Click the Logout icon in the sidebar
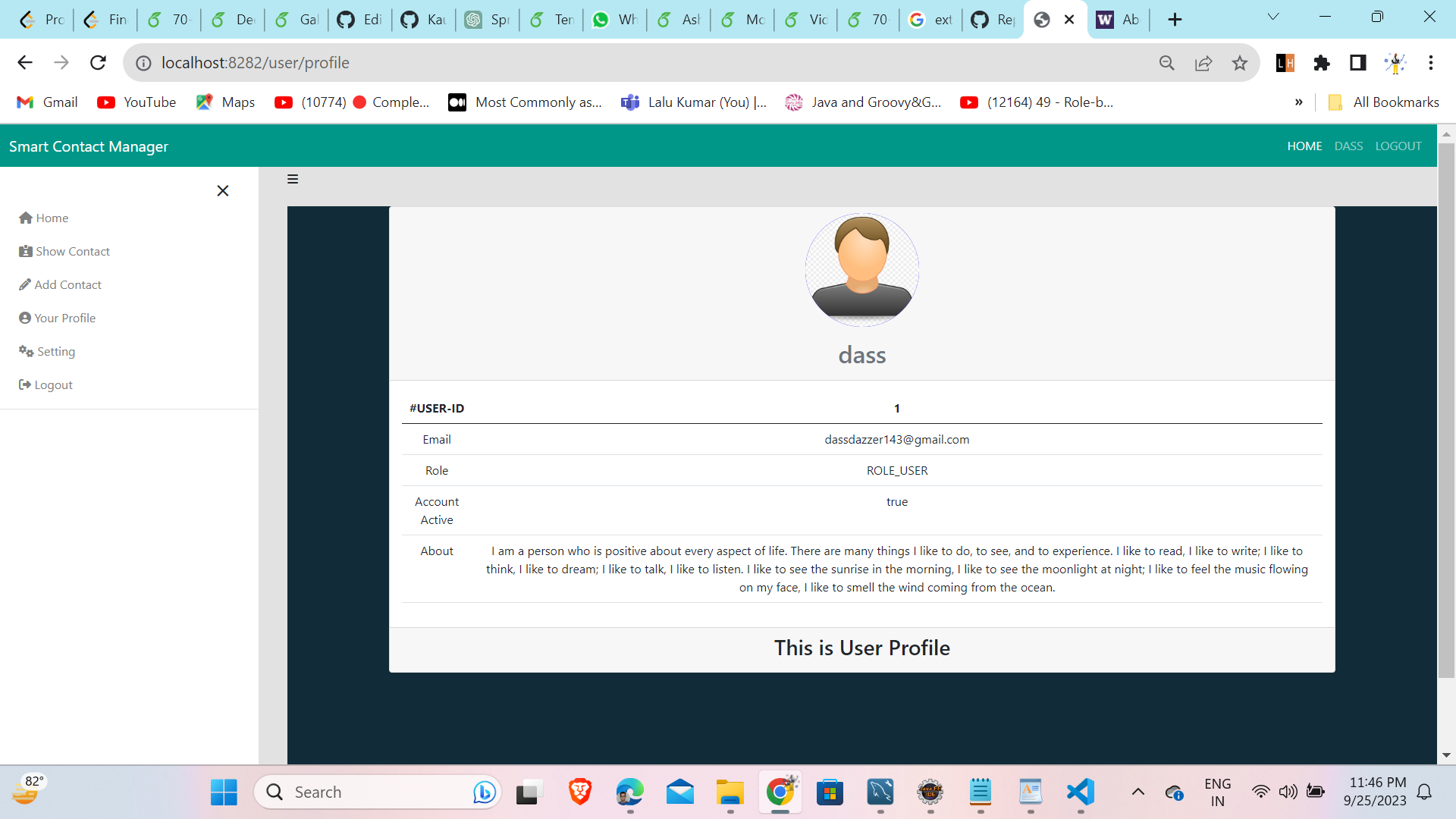 (x=24, y=384)
